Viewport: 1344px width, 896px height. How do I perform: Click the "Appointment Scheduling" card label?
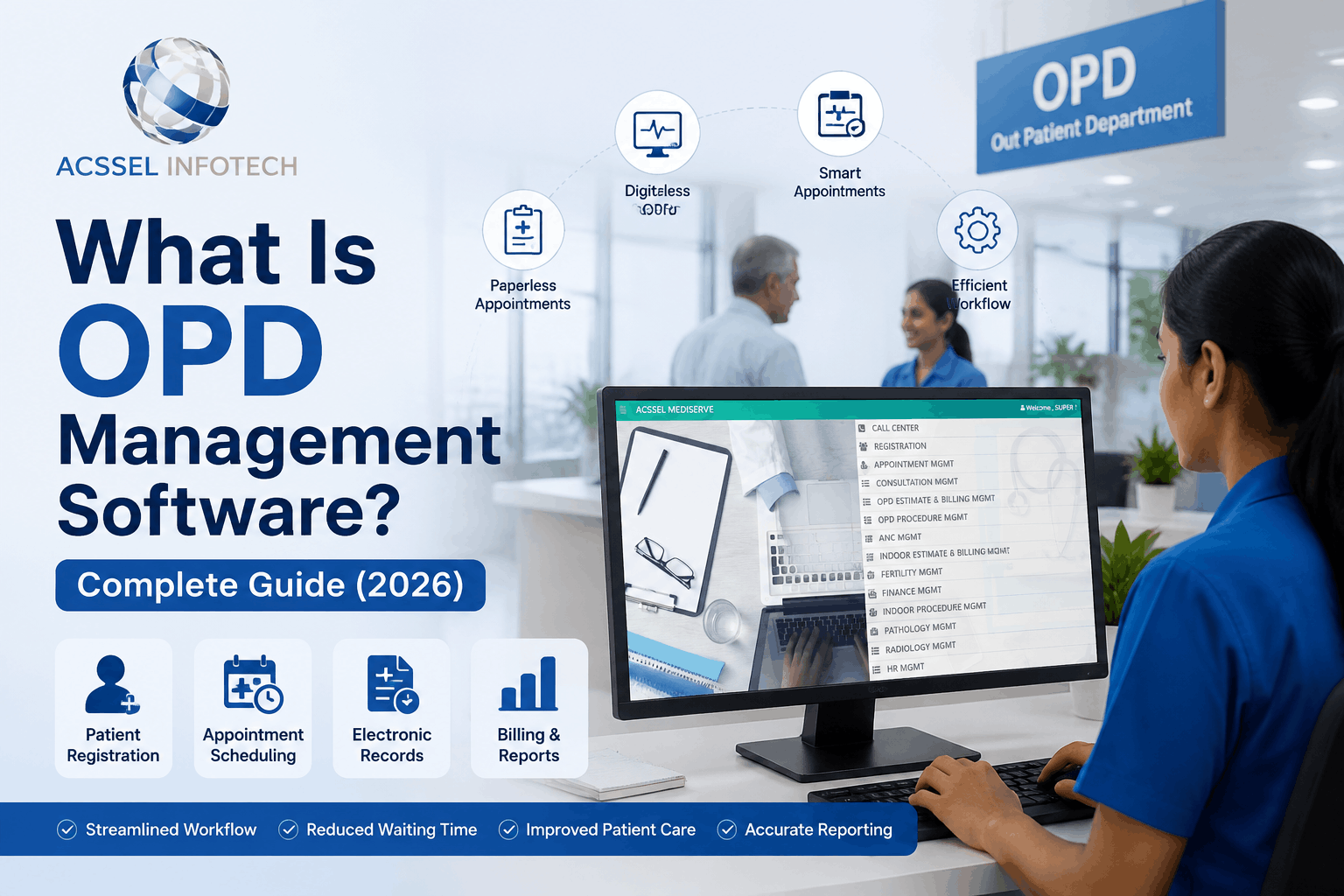pyautogui.click(x=253, y=745)
